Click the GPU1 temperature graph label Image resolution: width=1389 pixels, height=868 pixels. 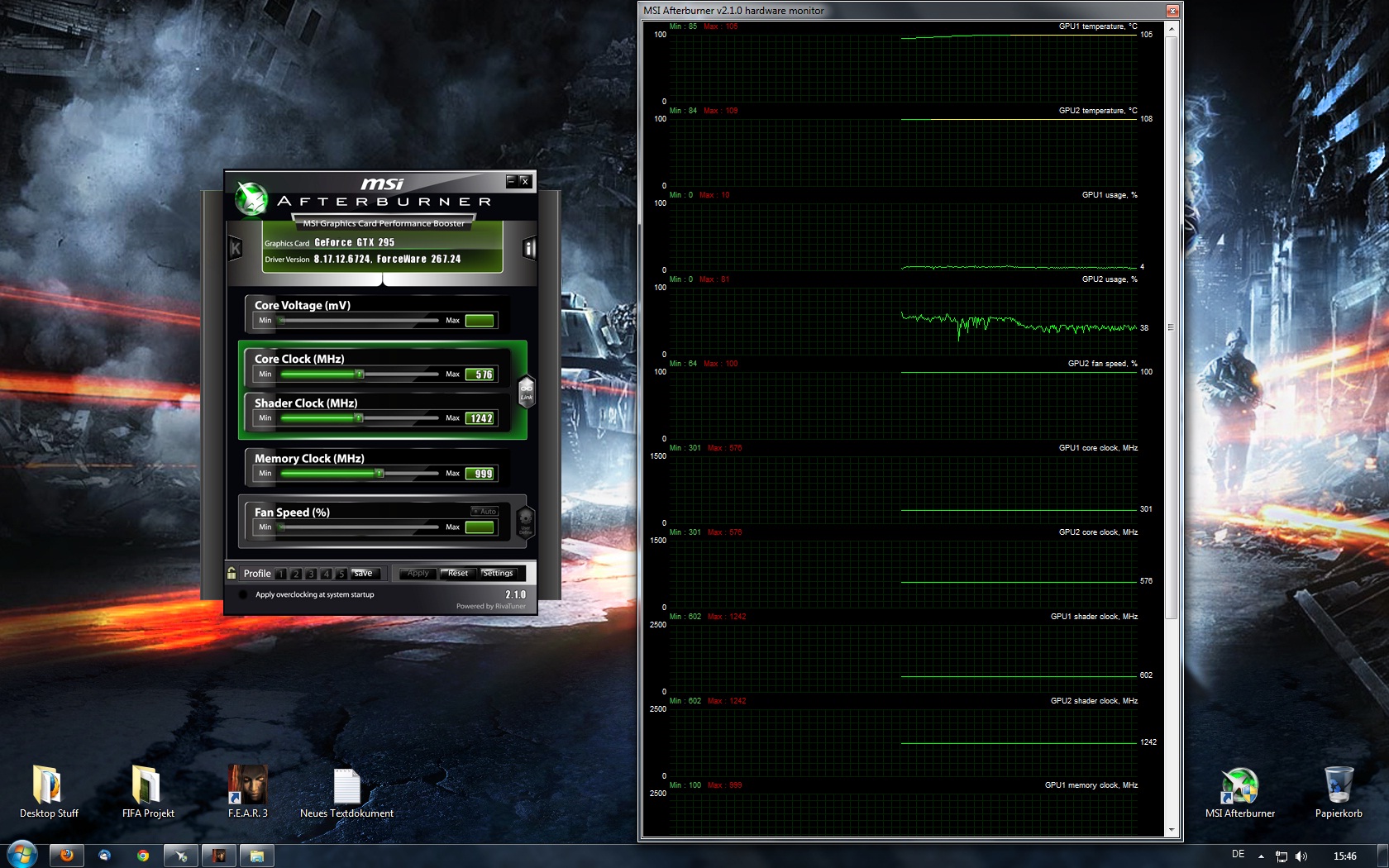click(1098, 26)
